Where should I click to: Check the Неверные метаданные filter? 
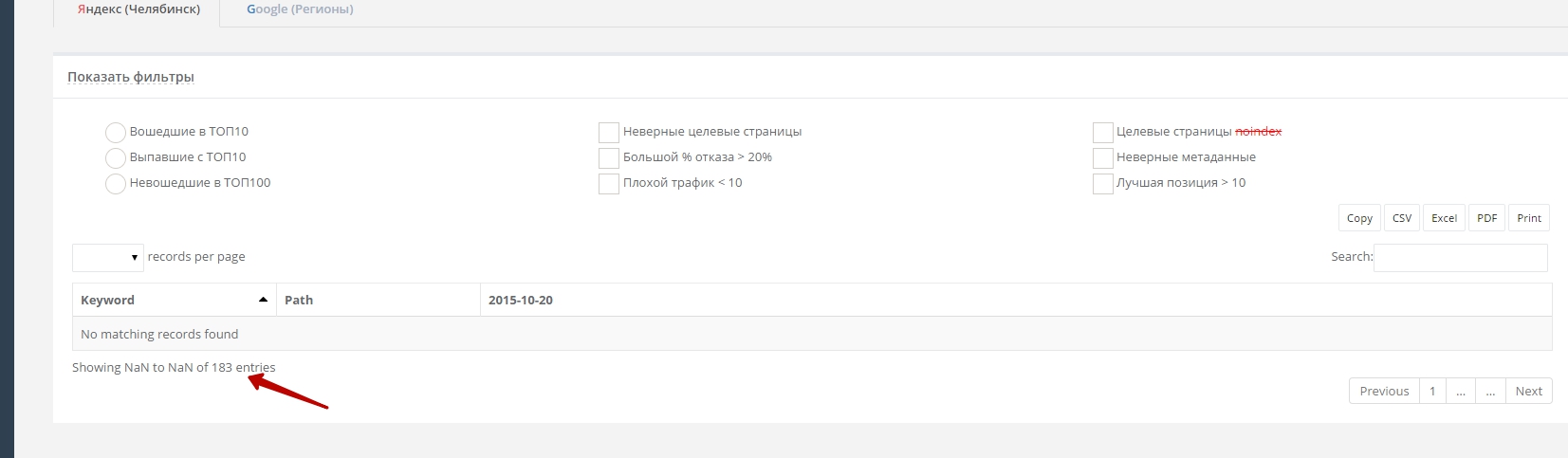coord(1102,157)
